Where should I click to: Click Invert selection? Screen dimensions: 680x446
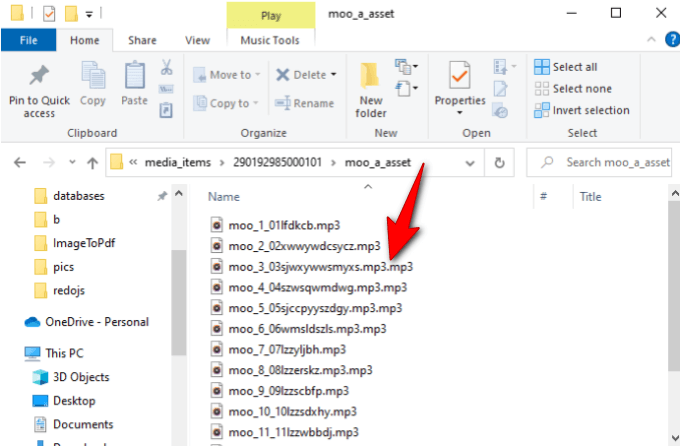pos(582,110)
